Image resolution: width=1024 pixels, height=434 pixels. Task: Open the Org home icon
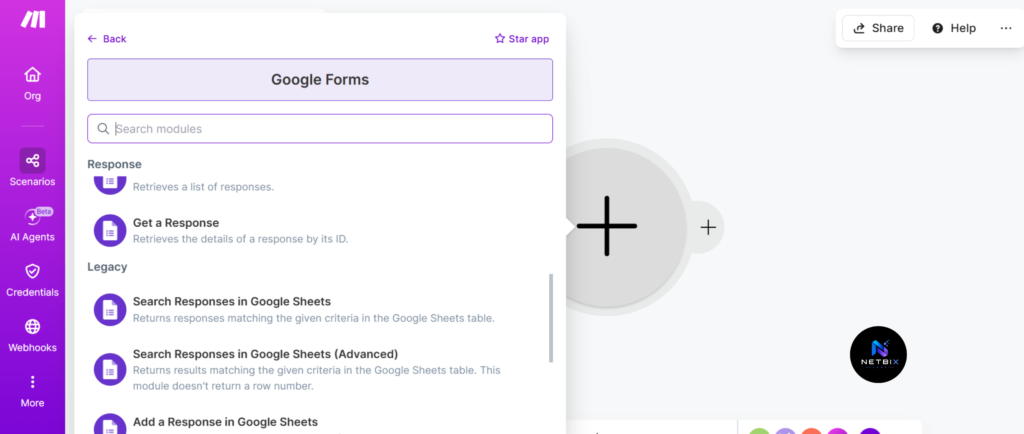(32, 75)
